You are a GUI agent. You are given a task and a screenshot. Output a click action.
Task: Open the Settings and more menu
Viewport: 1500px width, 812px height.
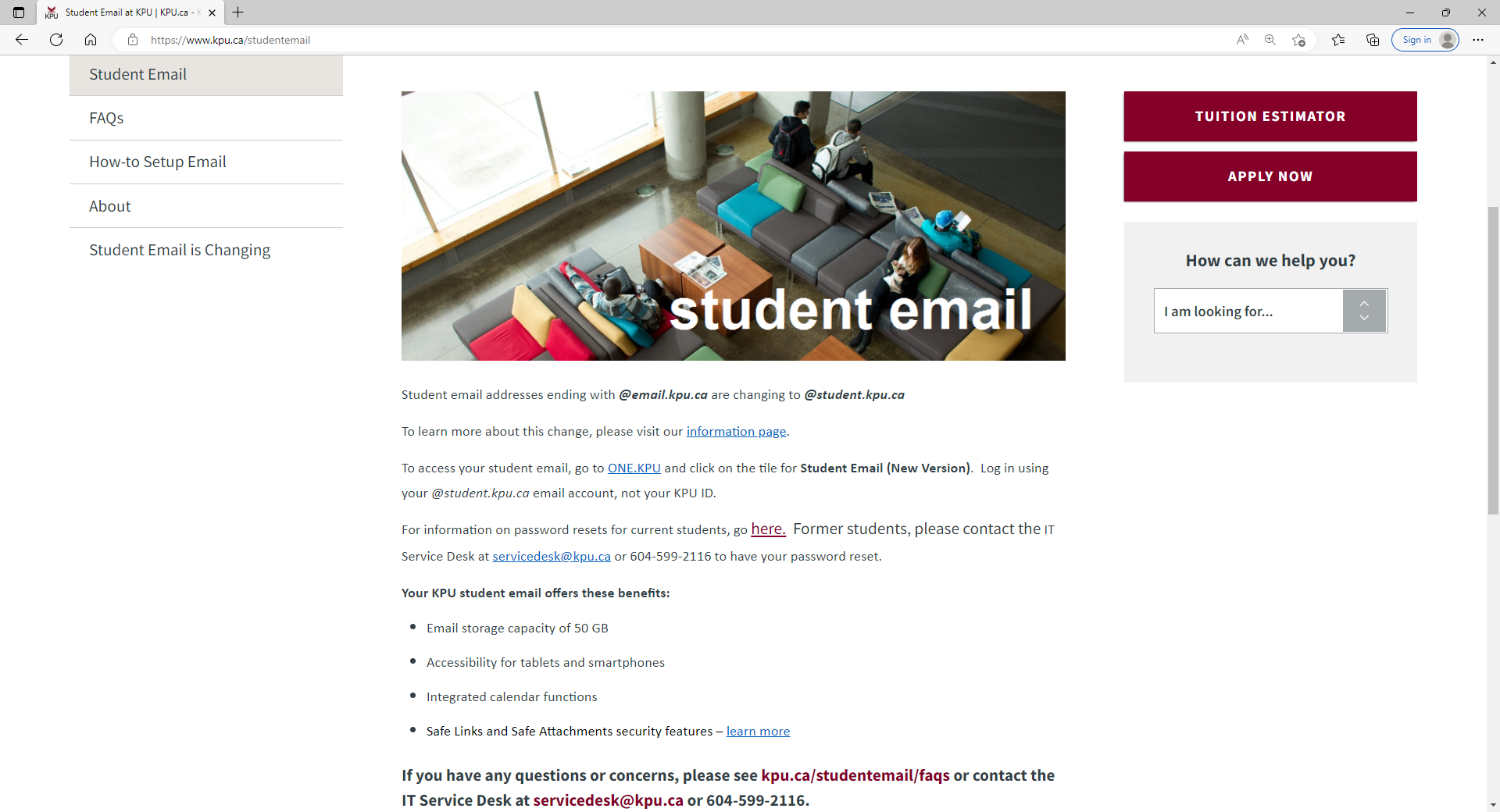[x=1478, y=40]
